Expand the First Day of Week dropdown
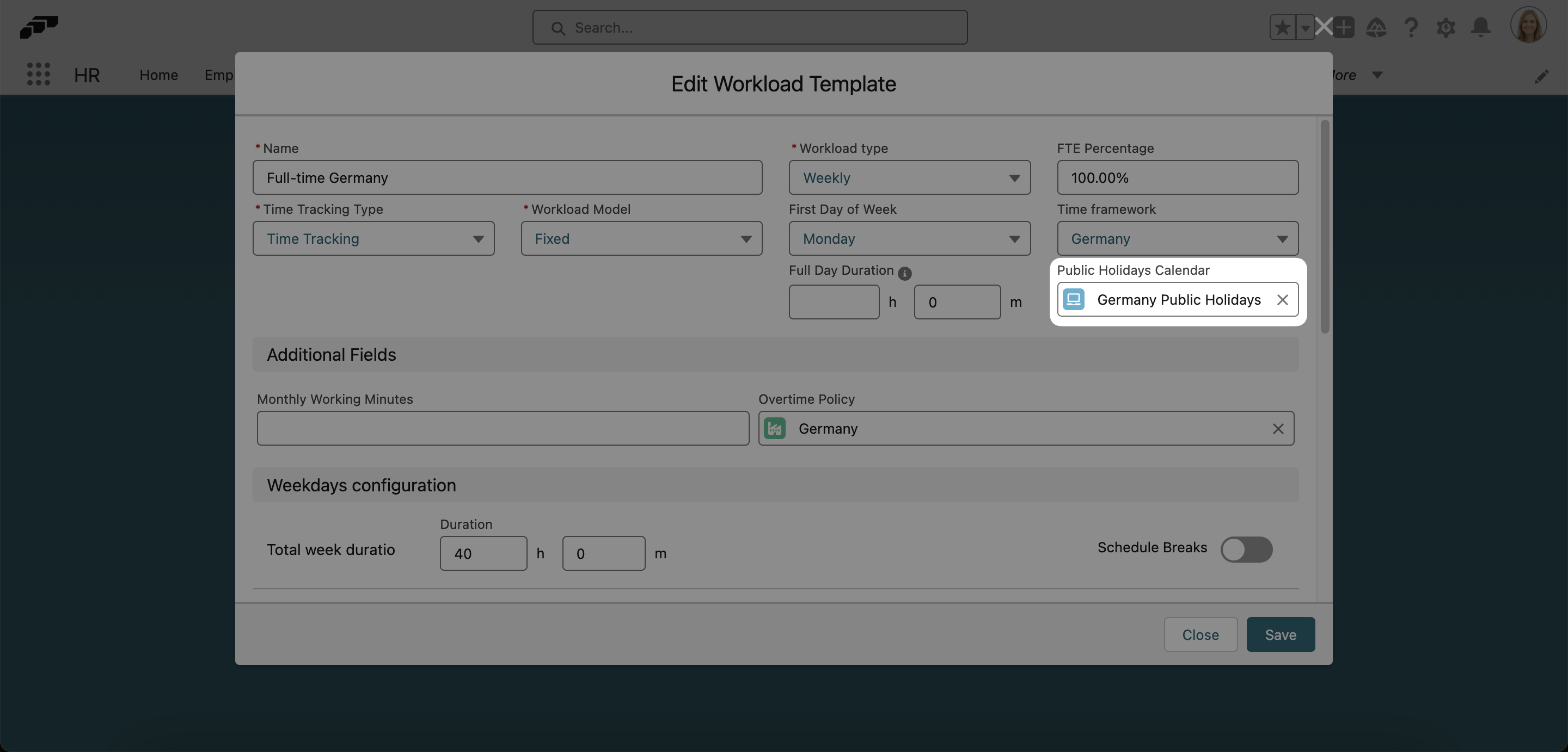Screen dimensions: 1568x752 tap(909, 238)
